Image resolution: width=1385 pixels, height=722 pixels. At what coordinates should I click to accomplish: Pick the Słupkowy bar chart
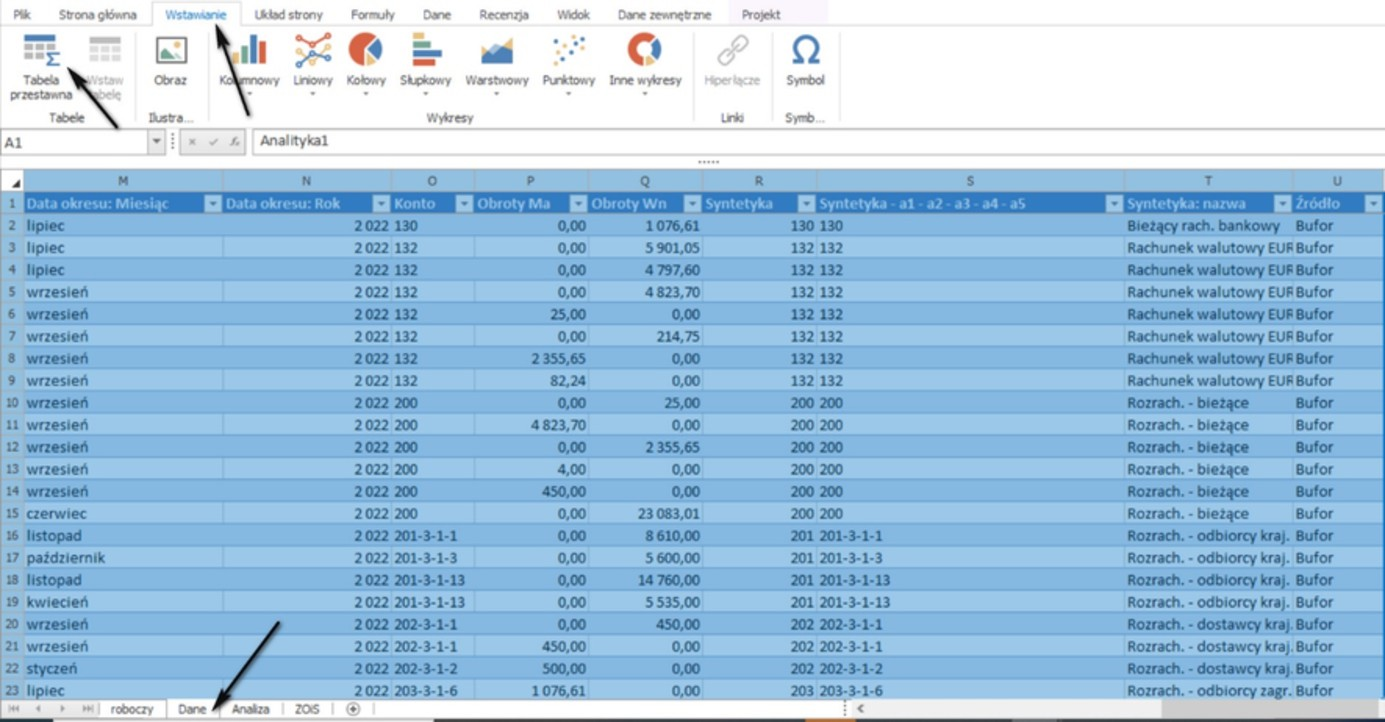pyautogui.click(x=426, y=64)
